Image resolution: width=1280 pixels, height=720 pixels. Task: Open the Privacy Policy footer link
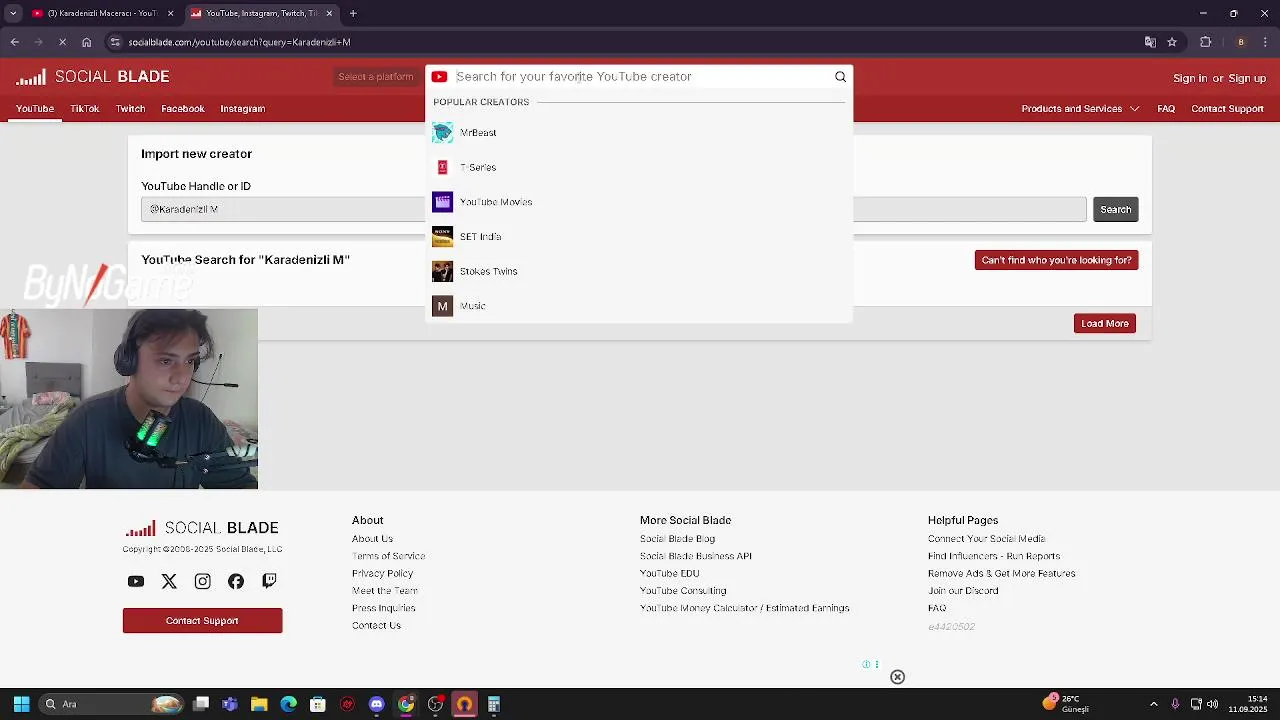click(382, 574)
